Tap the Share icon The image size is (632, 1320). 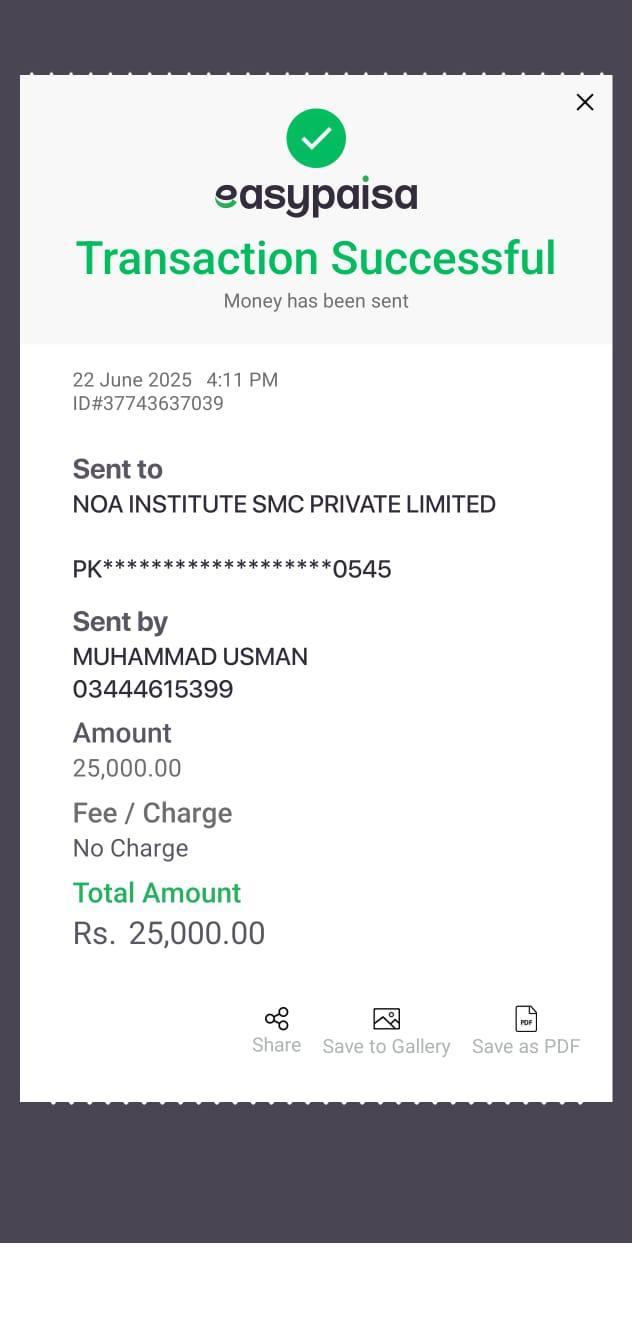[277, 1019]
